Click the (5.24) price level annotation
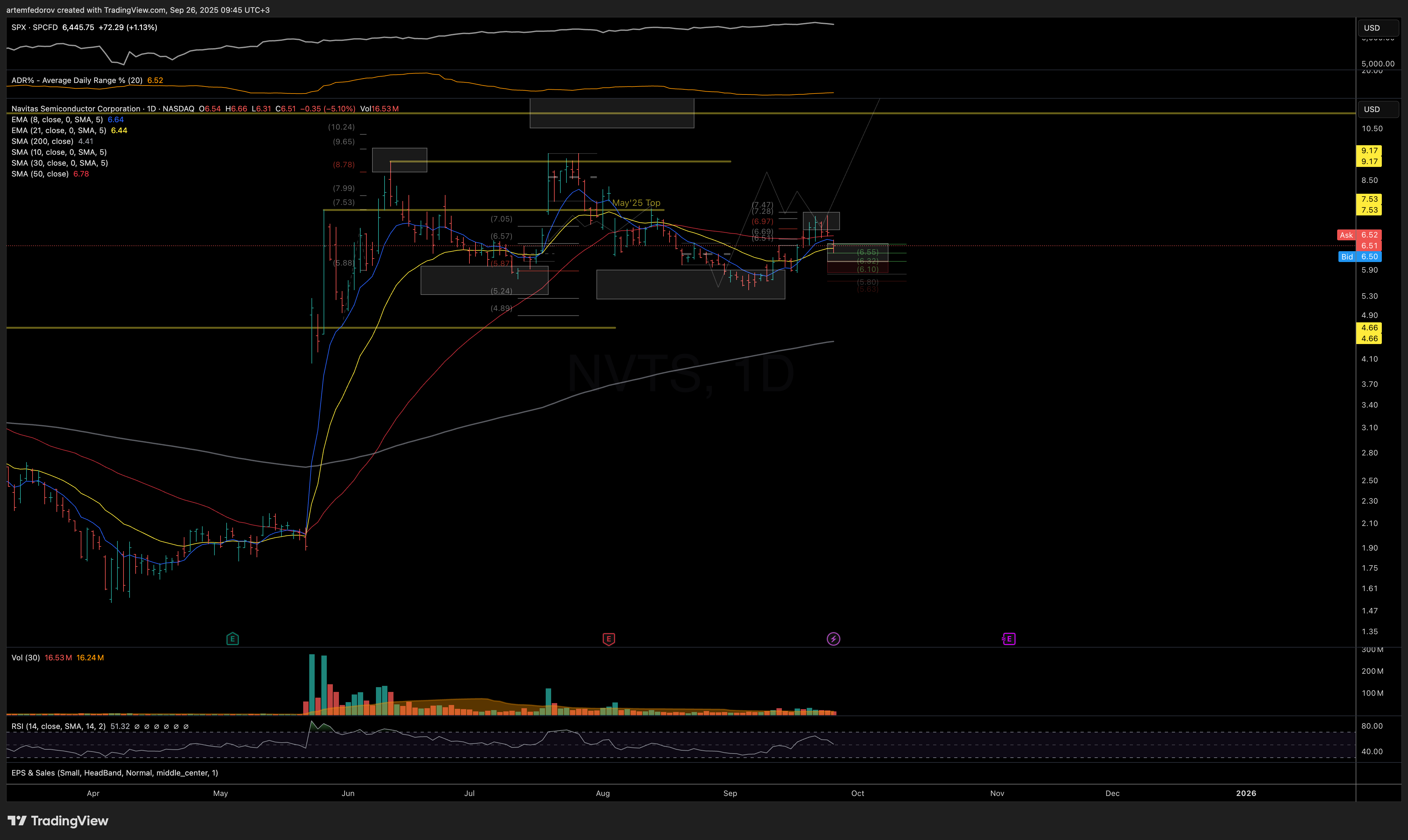The height and width of the screenshot is (840, 1408). pyautogui.click(x=501, y=291)
